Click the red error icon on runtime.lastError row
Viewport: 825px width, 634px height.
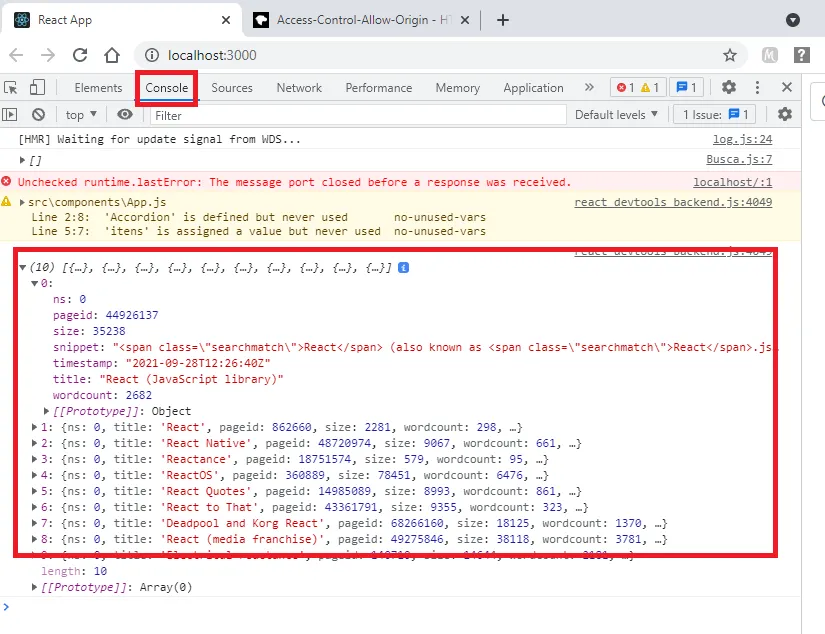pos(6,182)
